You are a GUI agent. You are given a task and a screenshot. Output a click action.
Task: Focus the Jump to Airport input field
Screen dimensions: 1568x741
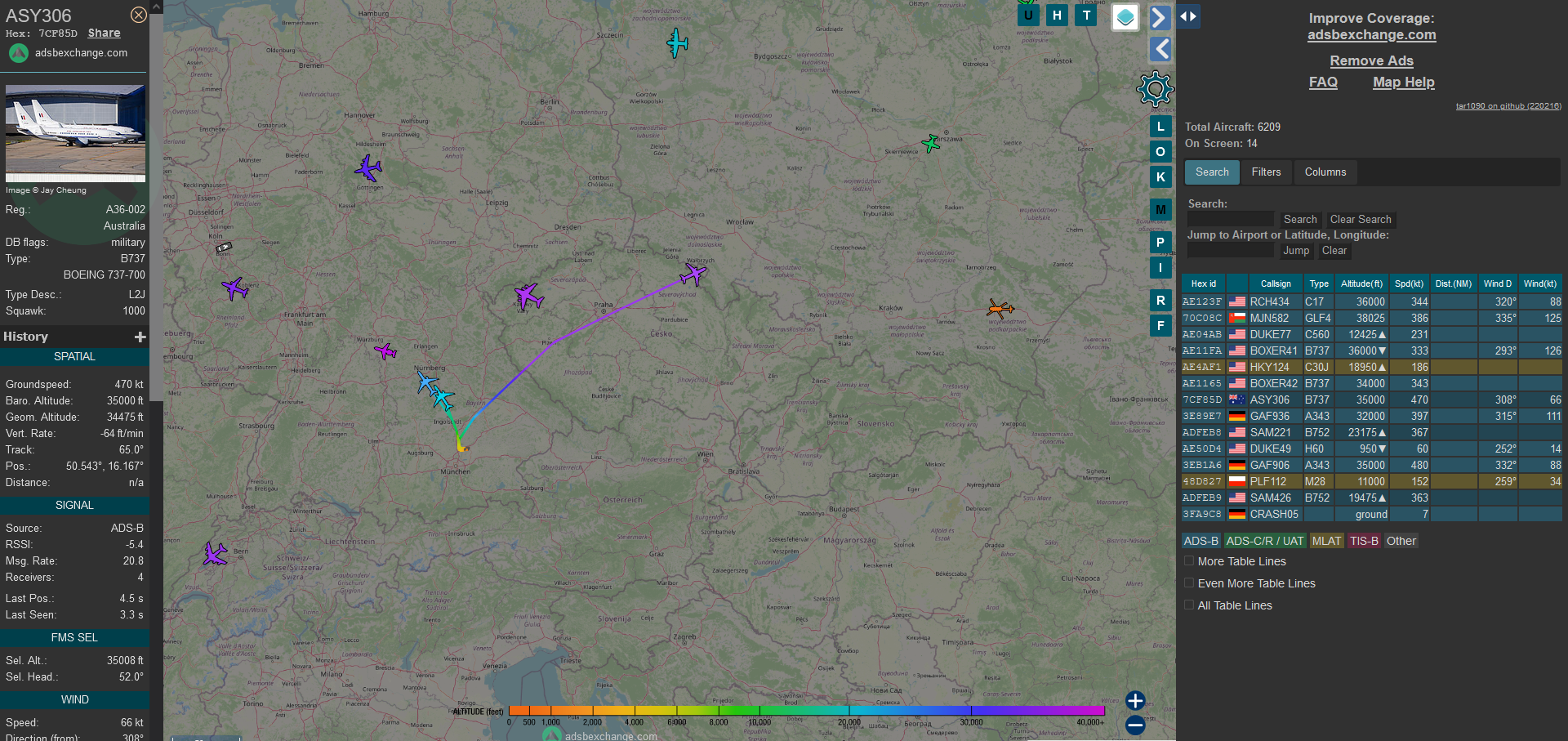(1231, 251)
